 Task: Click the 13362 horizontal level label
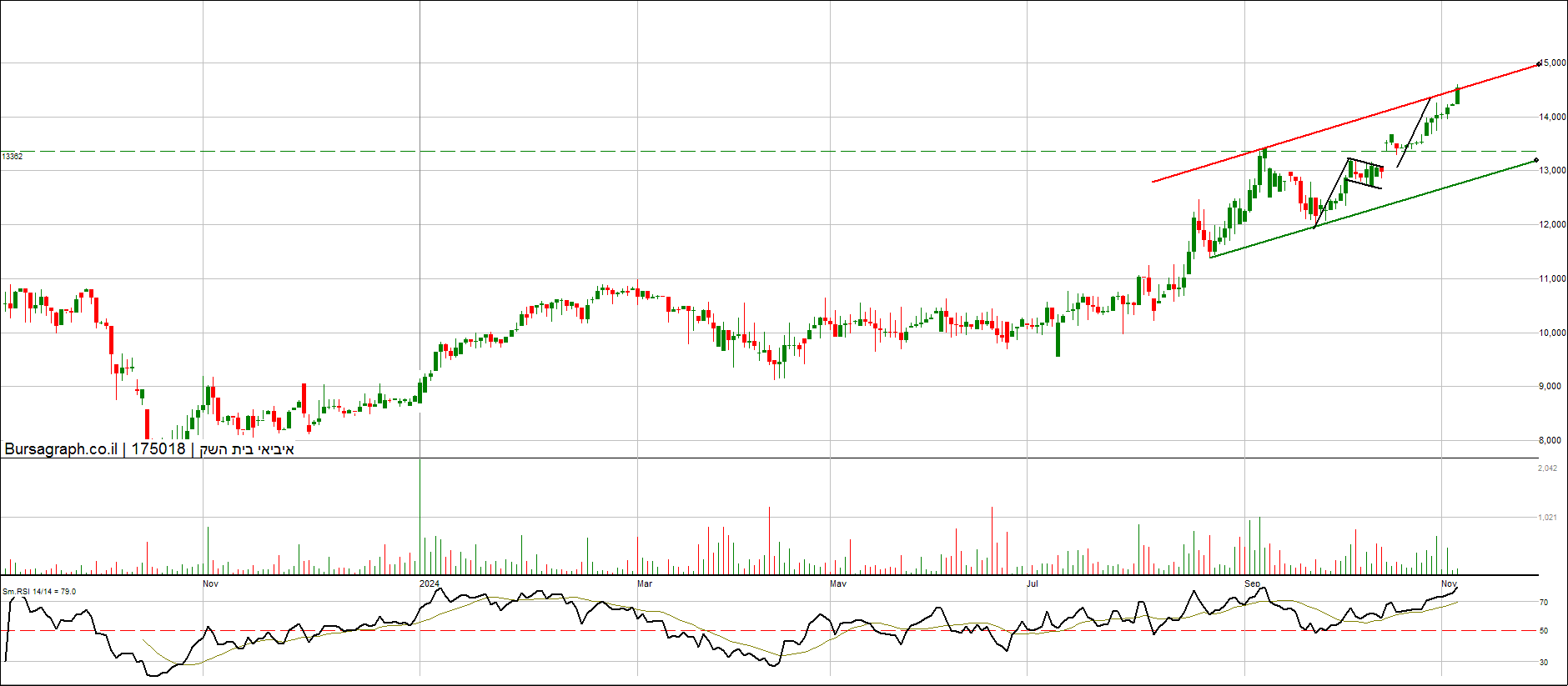(x=13, y=156)
